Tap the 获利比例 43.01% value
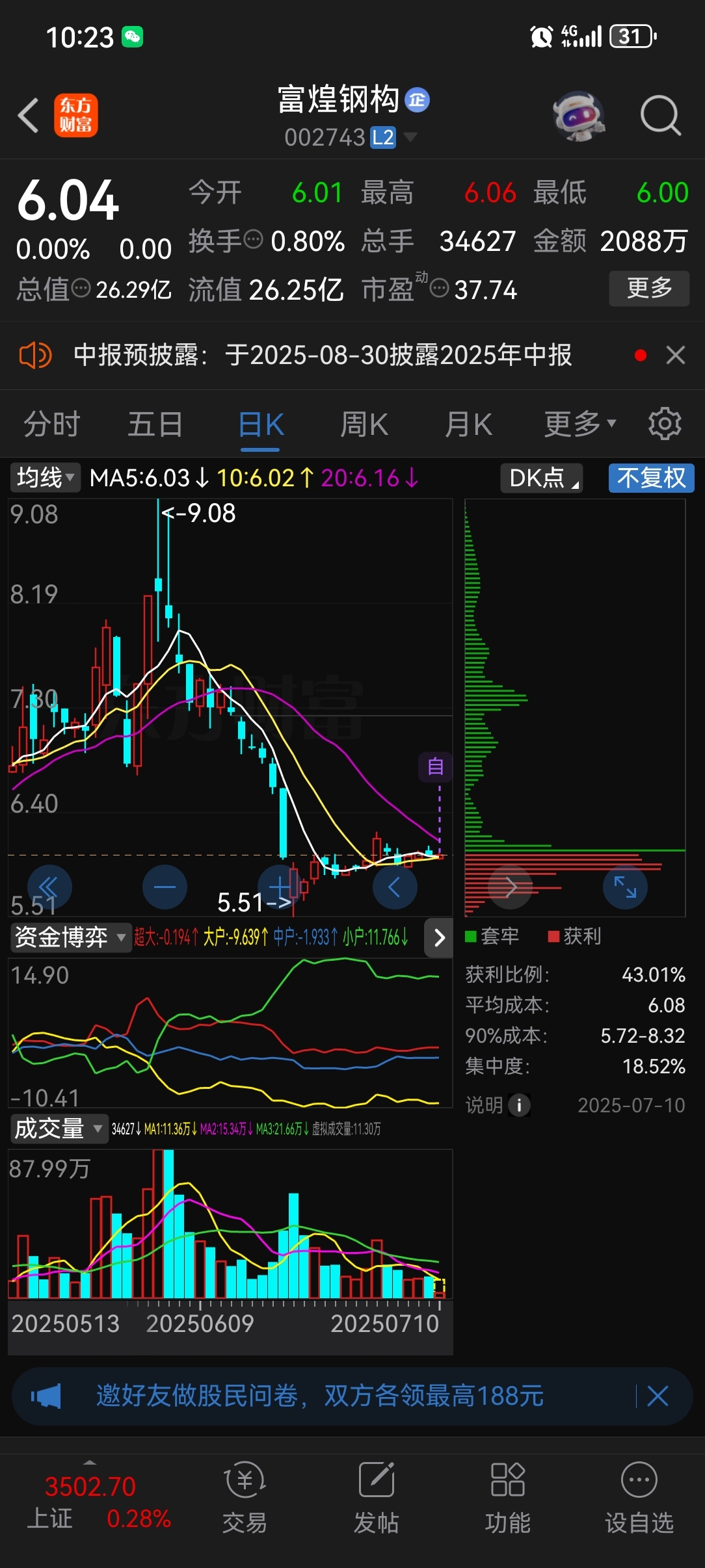This screenshot has height=1568, width=705. pyautogui.click(x=653, y=974)
